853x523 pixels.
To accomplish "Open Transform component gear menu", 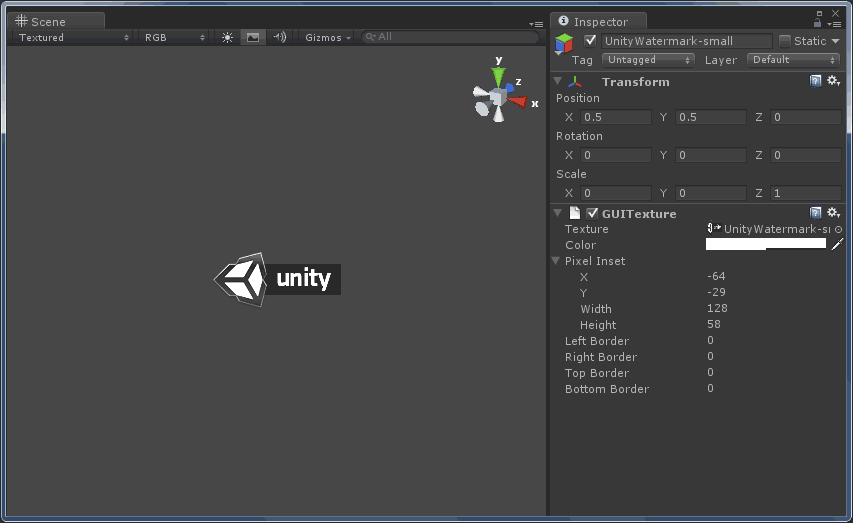I will click(x=833, y=81).
